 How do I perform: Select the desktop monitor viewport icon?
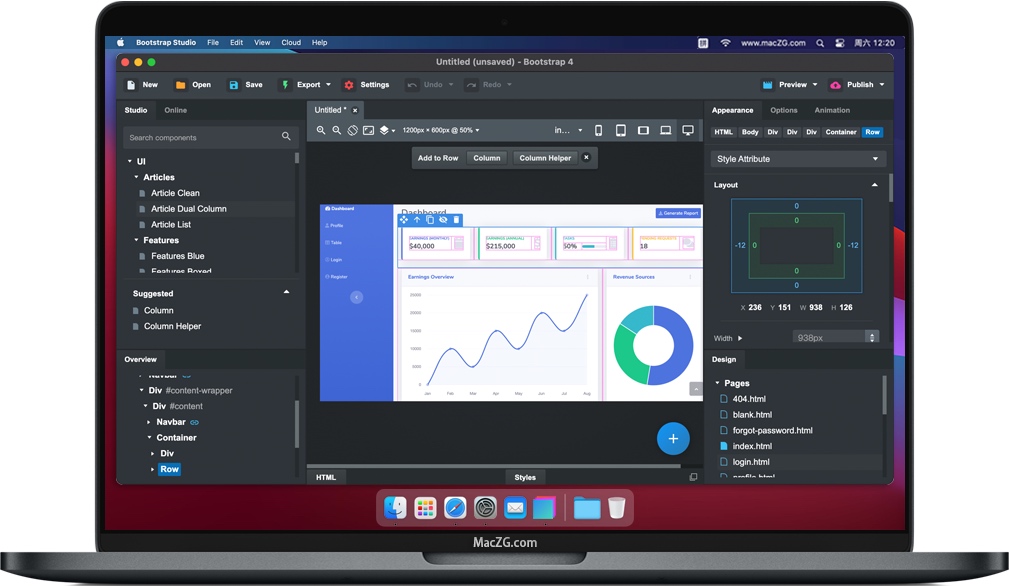688,130
